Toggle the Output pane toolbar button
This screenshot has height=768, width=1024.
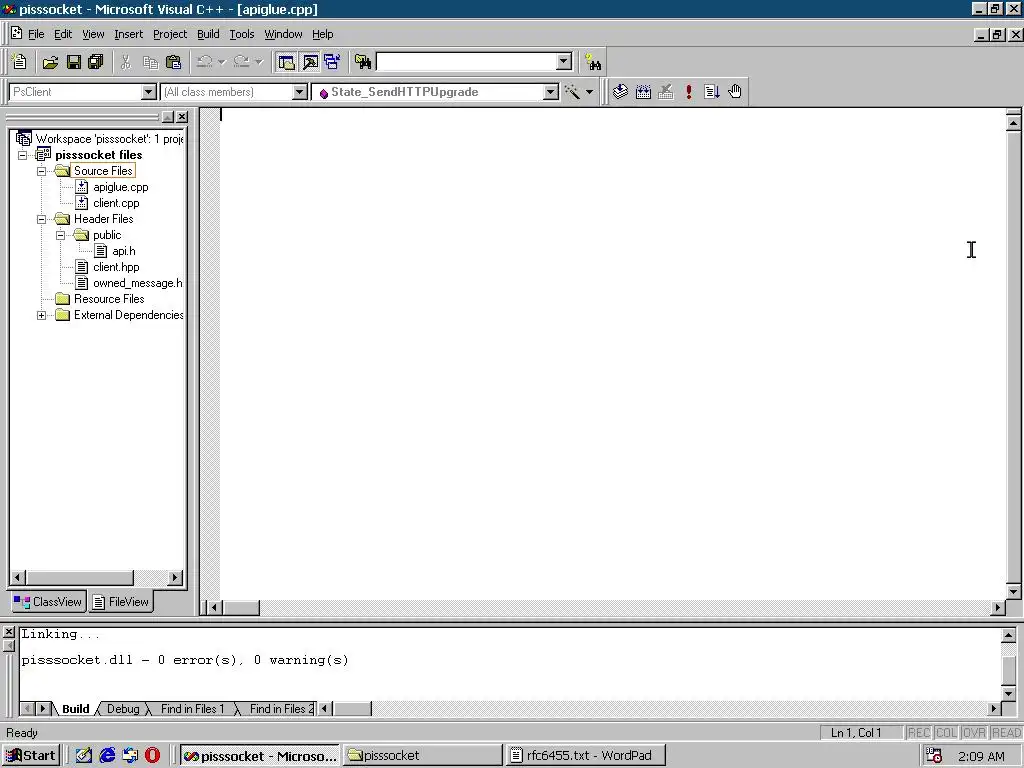click(x=310, y=62)
